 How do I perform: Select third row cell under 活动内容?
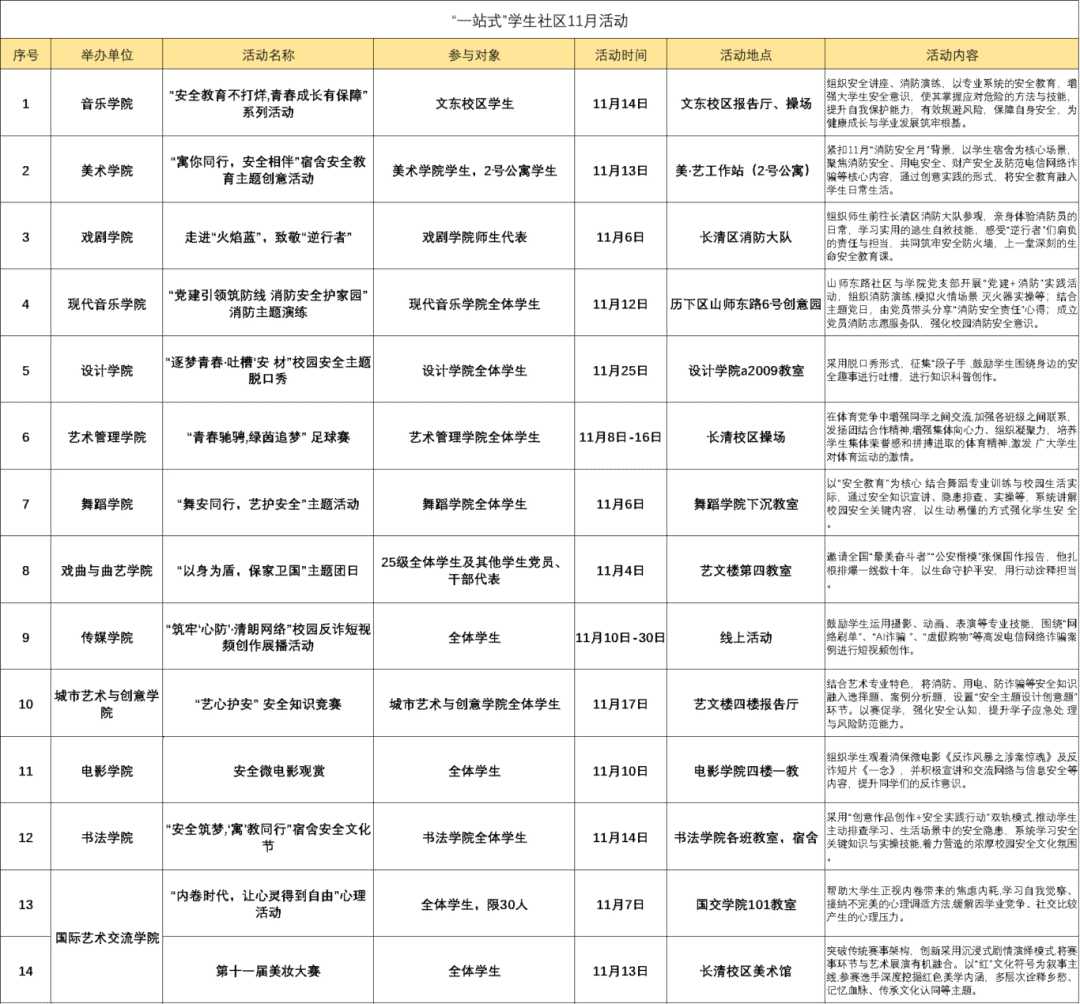[x=952, y=237]
